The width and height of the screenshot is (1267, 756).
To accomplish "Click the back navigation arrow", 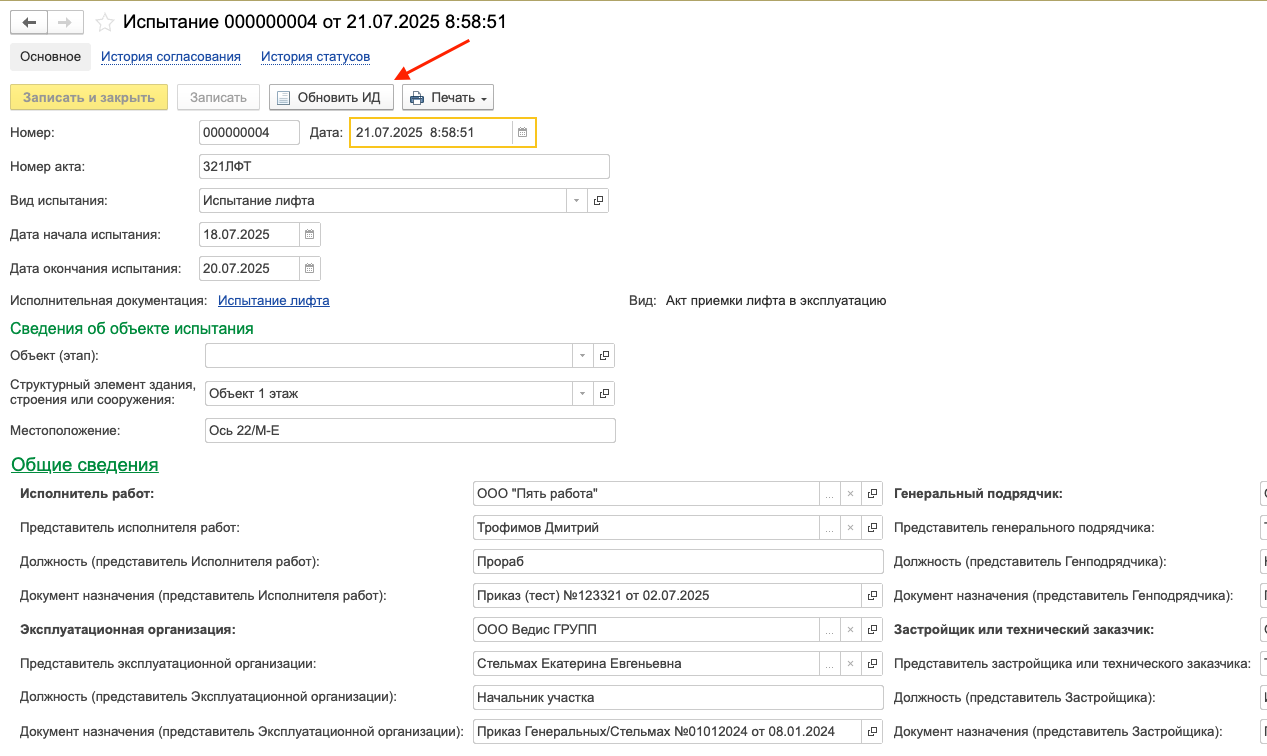I will click(29, 22).
